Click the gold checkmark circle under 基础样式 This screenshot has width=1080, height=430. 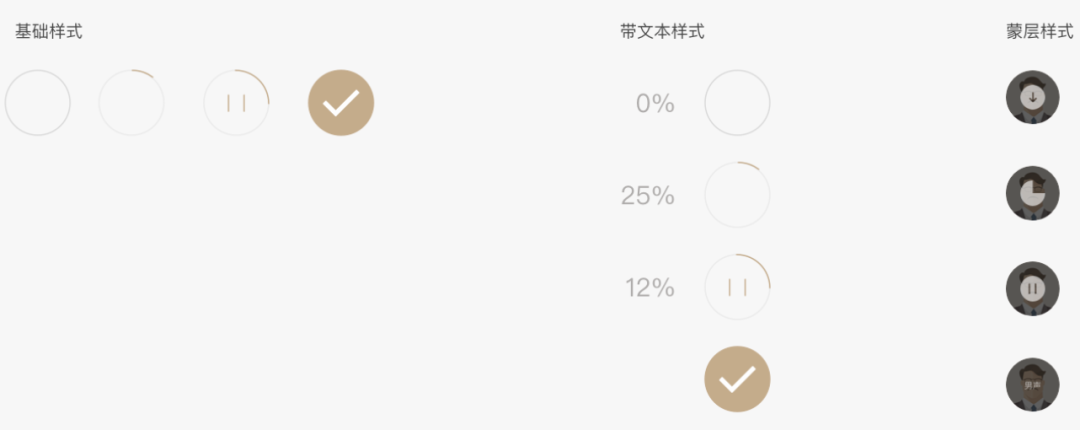click(x=341, y=103)
